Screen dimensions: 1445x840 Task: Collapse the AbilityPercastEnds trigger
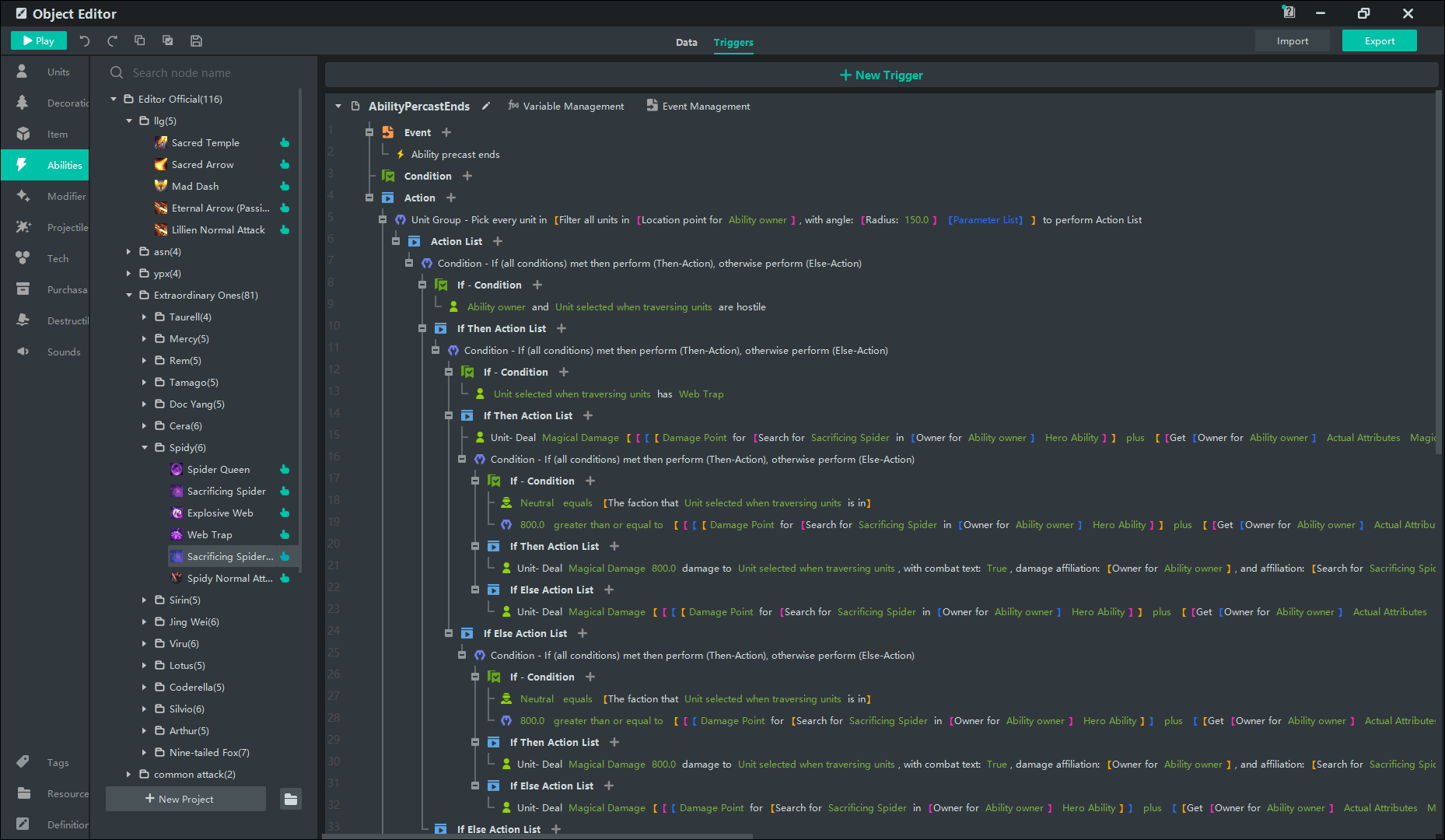(x=338, y=107)
